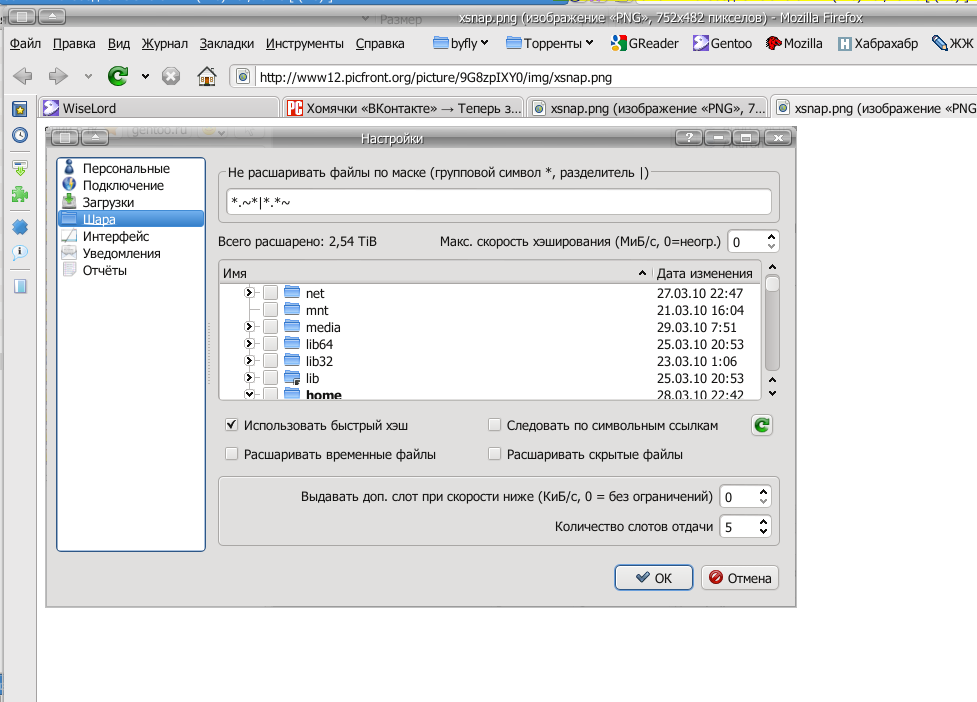Screen dimensions: 977x702
Task: Open bookmarks sidebar star icon
Action: (20, 110)
